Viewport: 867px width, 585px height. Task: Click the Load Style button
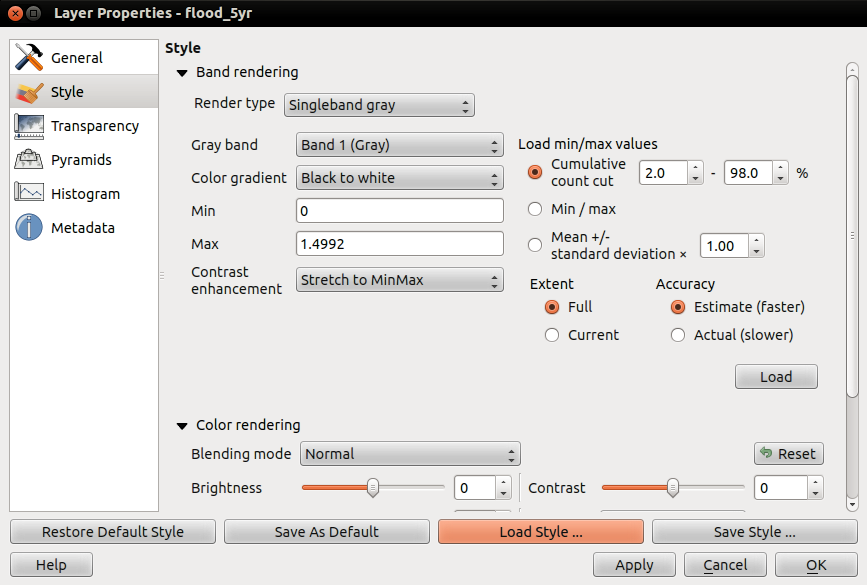pyautogui.click(x=541, y=532)
